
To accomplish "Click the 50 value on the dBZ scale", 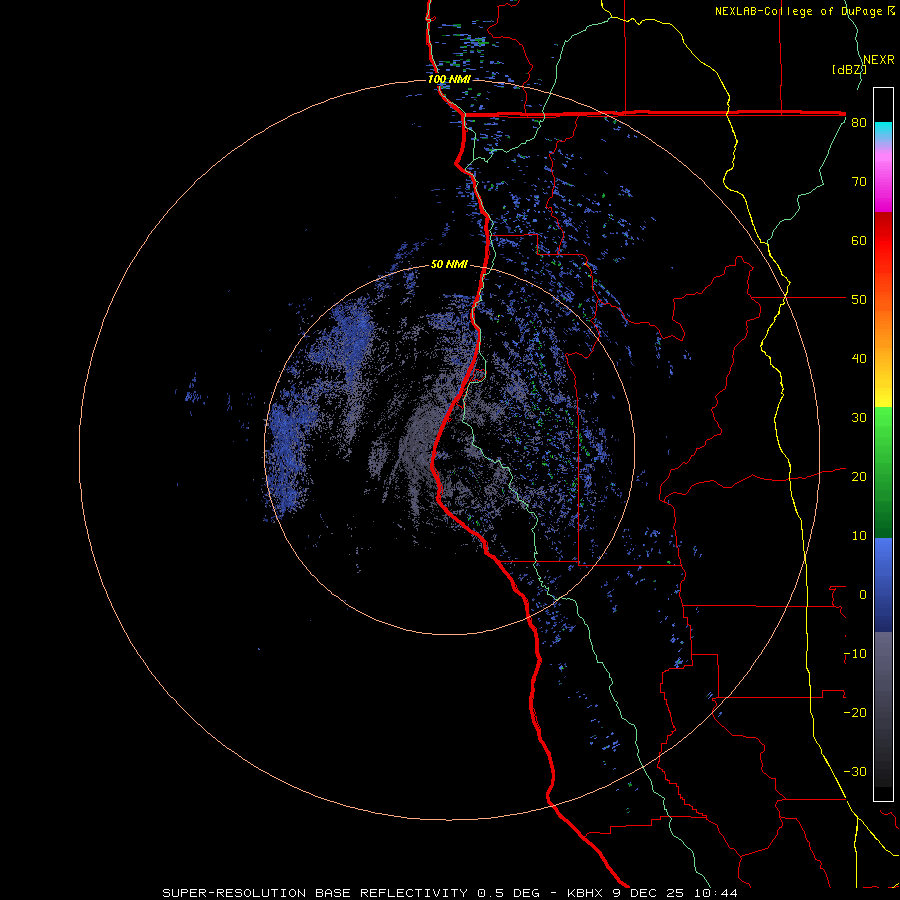I will click(x=859, y=300).
